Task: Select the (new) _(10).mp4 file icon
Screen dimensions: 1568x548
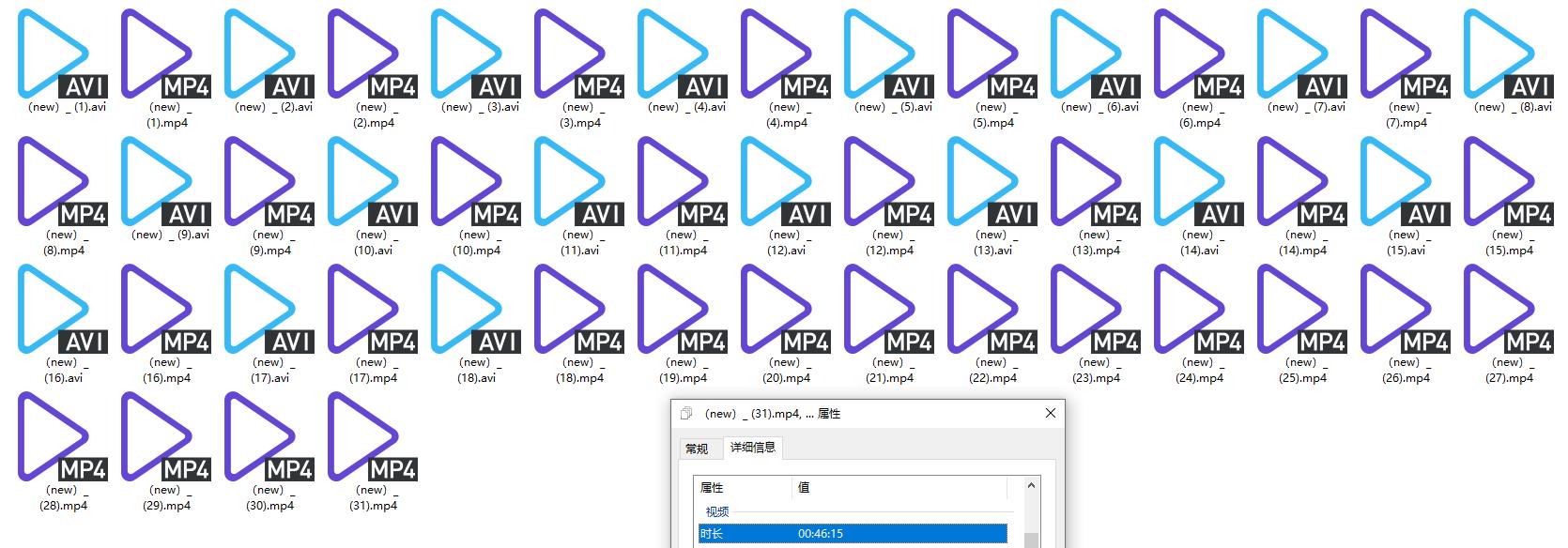Action: tap(475, 181)
